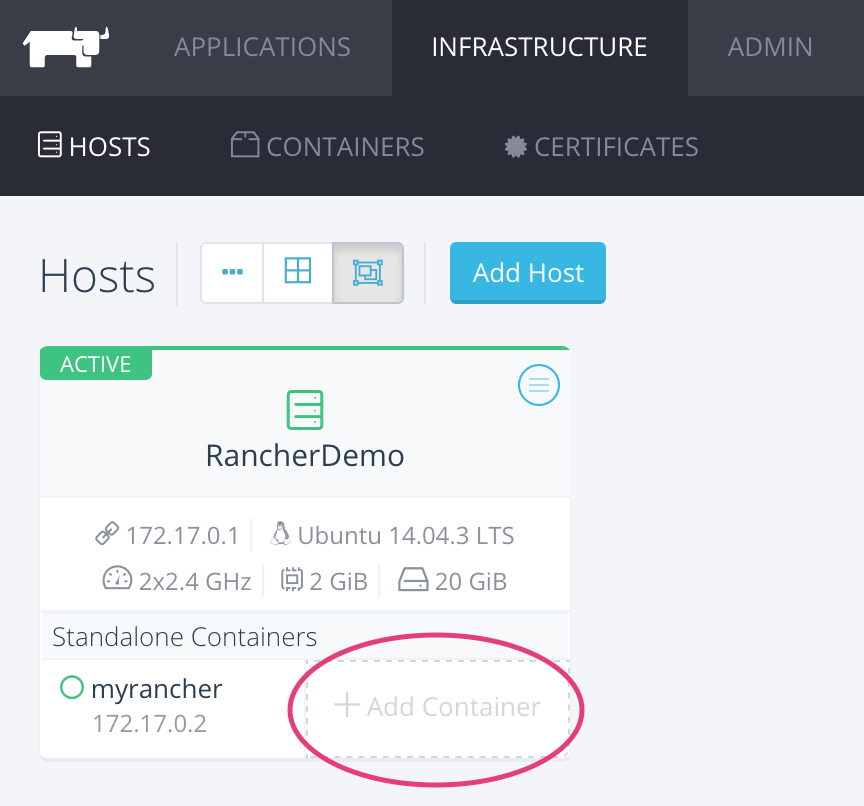The height and width of the screenshot is (806, 864).
Task: Open the Certificates tab
Action: point(601,147)
